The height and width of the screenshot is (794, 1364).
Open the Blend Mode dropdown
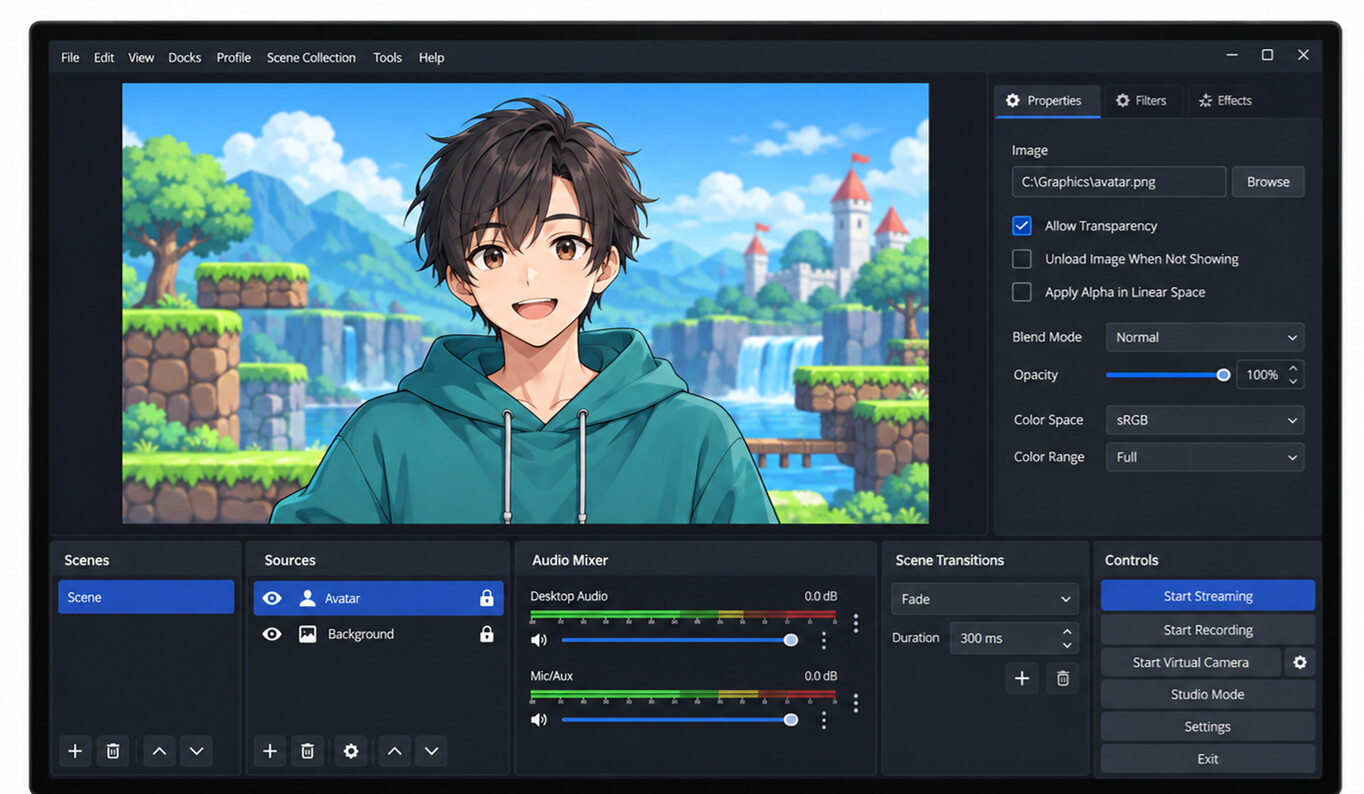coord(1205,337)
